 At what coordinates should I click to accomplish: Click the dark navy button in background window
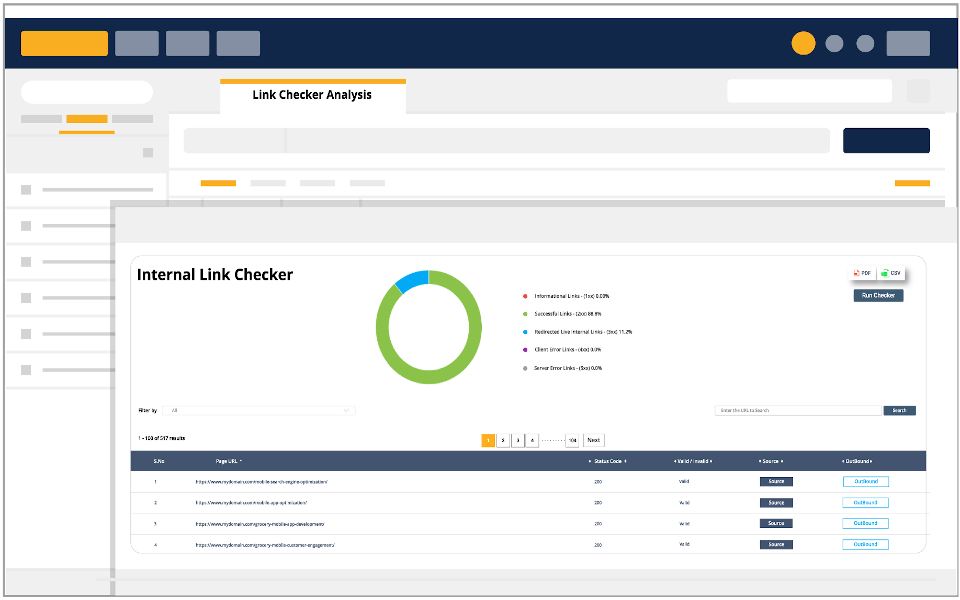pos(886,140)
